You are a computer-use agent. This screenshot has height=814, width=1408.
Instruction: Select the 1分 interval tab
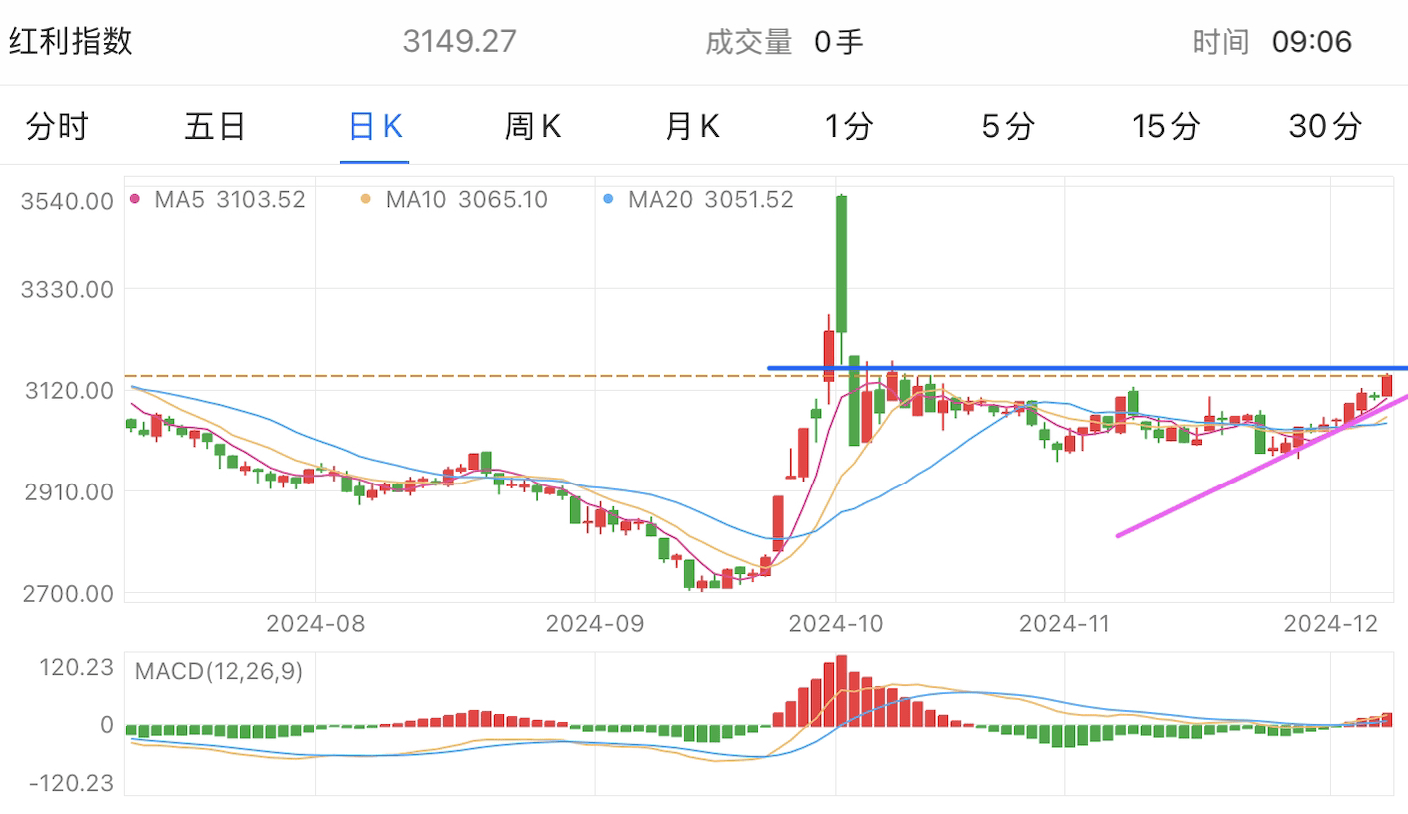[849, 127]
